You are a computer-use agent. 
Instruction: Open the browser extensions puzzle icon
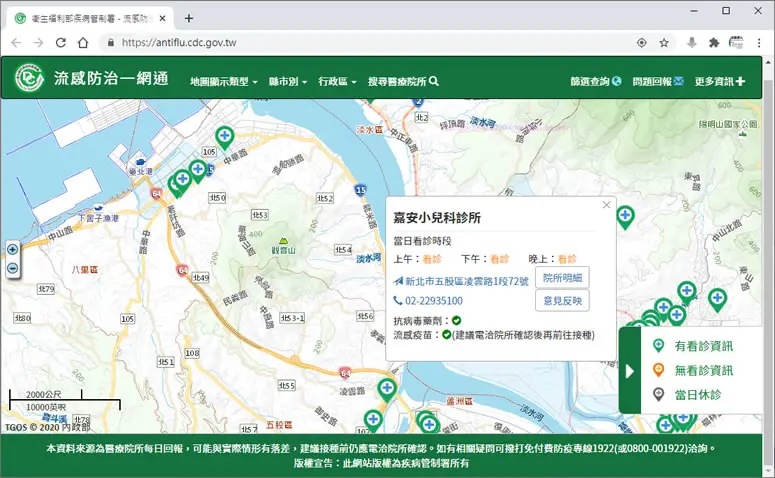tap(714, 43)
